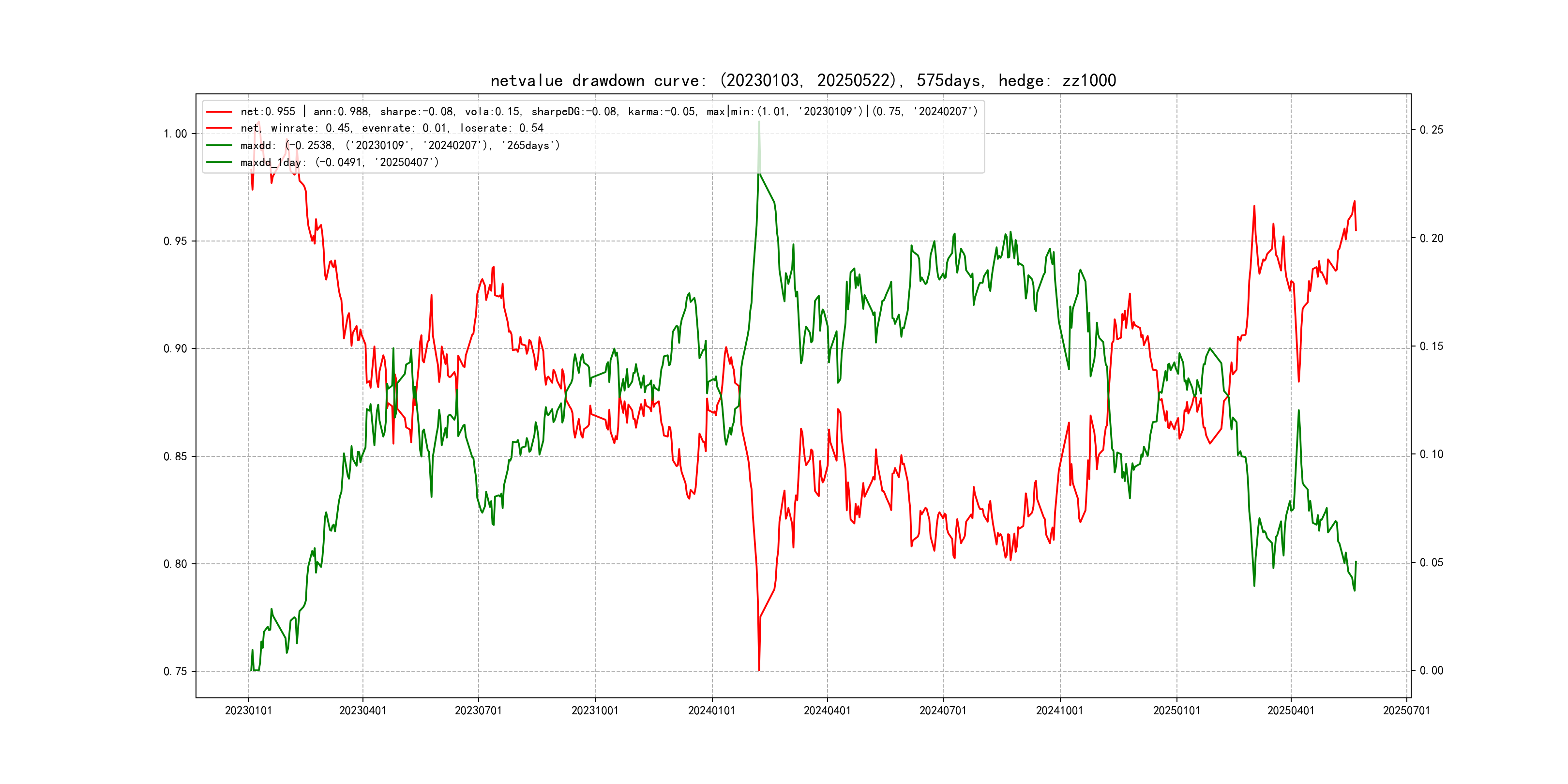Click the 20240701 x-axis date label
The height and width of the screenshot is (784, 1568).
pos(942,710)
